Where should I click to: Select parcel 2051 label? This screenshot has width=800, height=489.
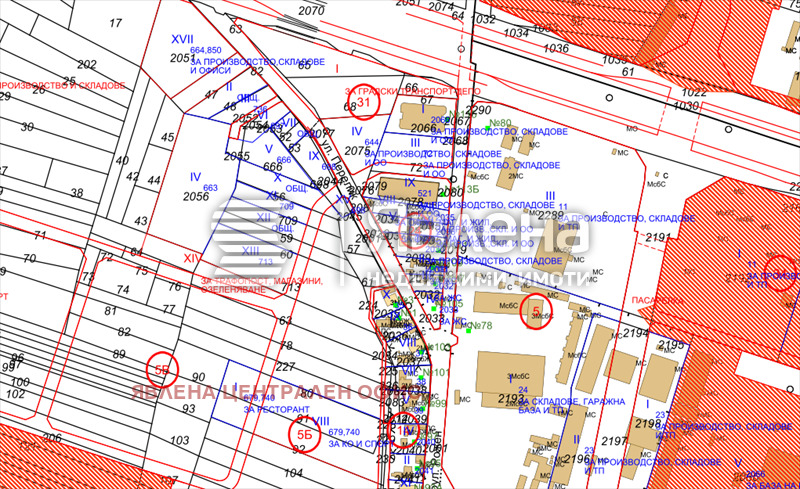pos(182,59)
